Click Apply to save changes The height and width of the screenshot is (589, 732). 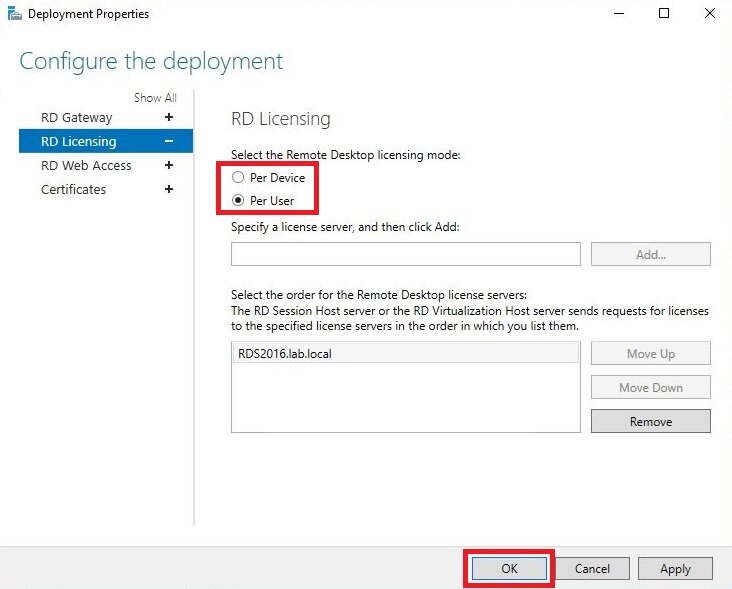tap(675, 568)
